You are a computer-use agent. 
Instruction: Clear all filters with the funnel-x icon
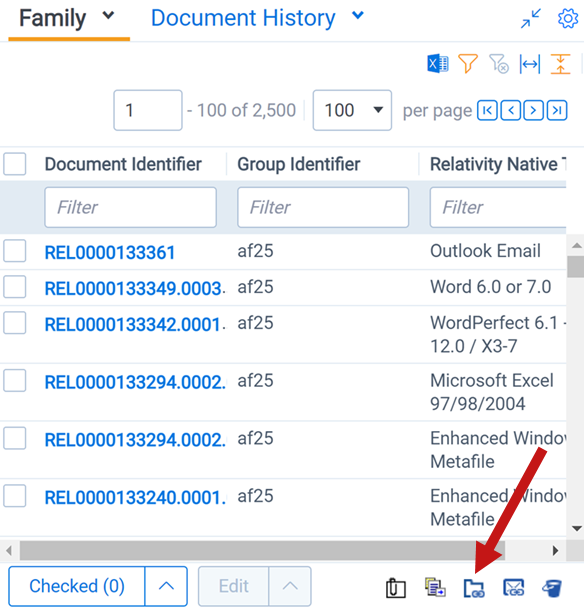tap(499, 64)
